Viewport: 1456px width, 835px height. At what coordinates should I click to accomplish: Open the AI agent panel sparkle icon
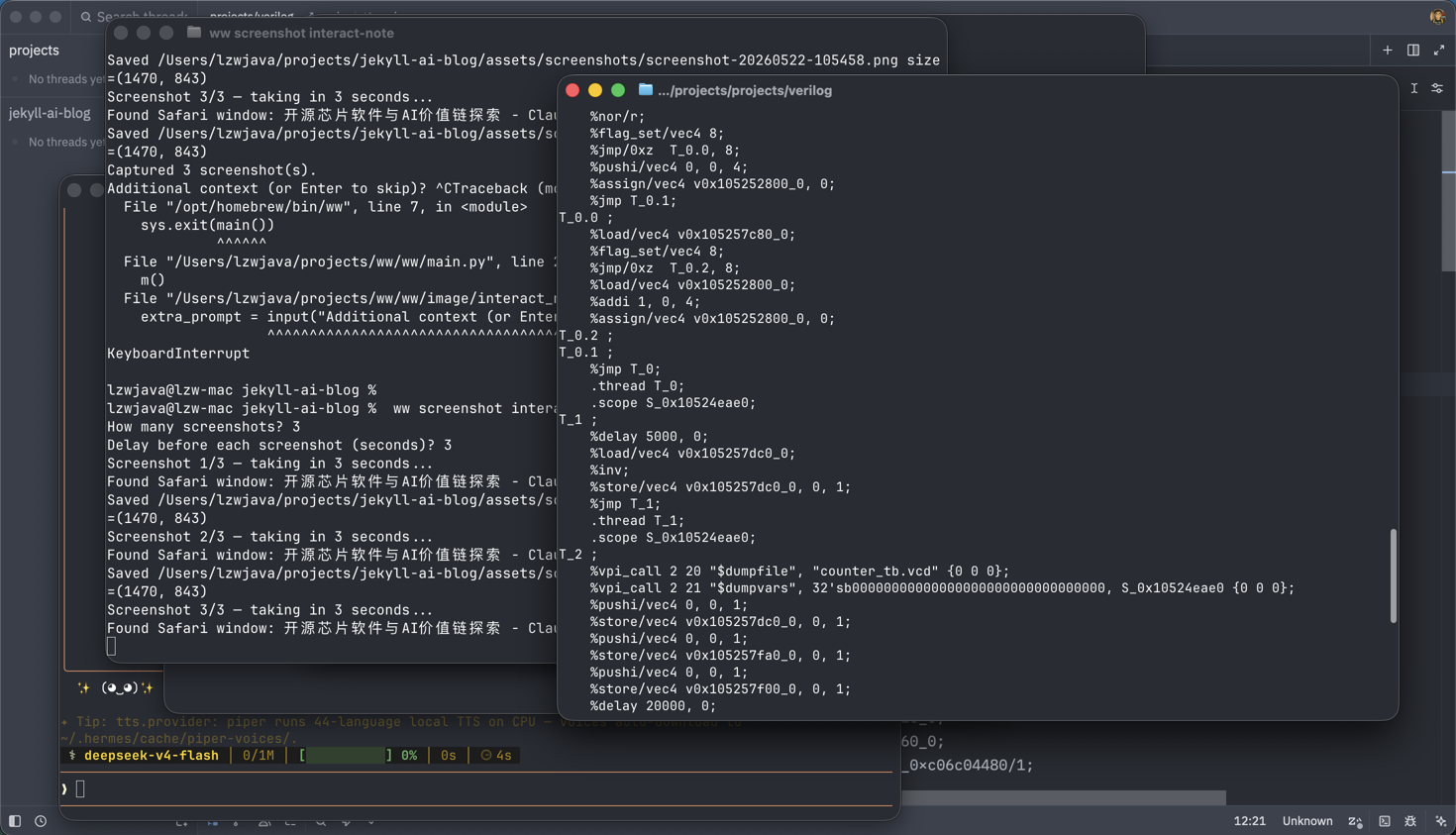(1440, 821)
